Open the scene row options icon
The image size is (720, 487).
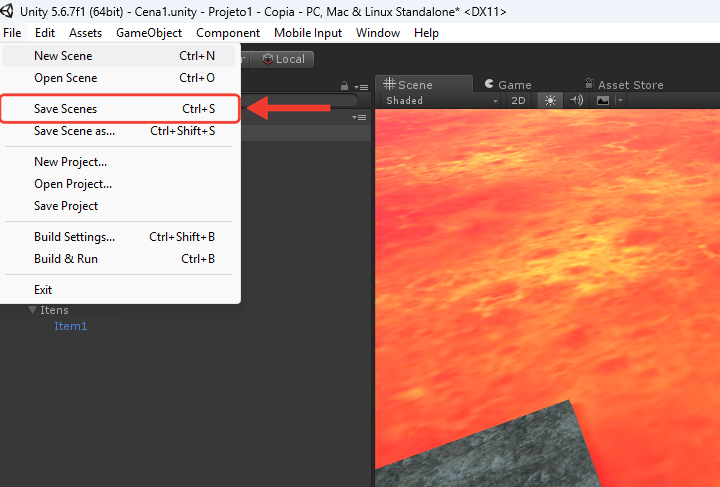(x=360, y=118)
